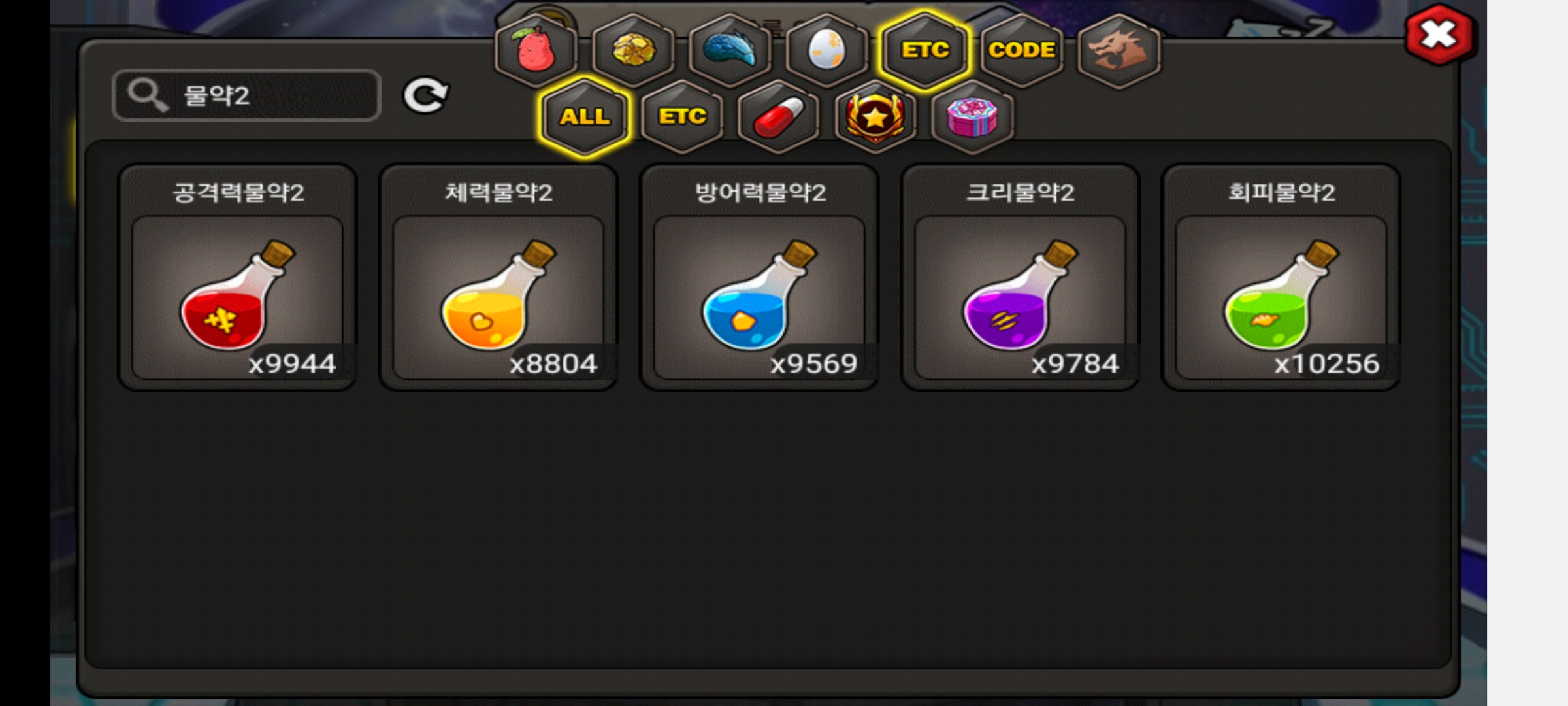The height and width of the screenshot is (706, 1568).
Task: Open the egg category tab
Action: [827, 50]
